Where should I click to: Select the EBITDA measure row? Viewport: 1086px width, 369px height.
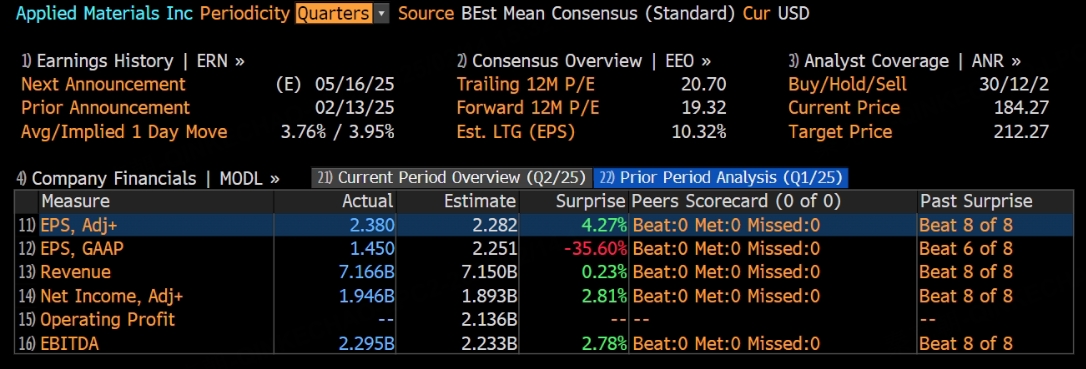(544, 343)
